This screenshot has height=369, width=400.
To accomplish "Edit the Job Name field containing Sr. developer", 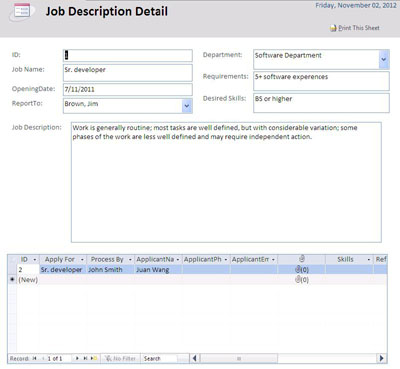I will (128, 73).
